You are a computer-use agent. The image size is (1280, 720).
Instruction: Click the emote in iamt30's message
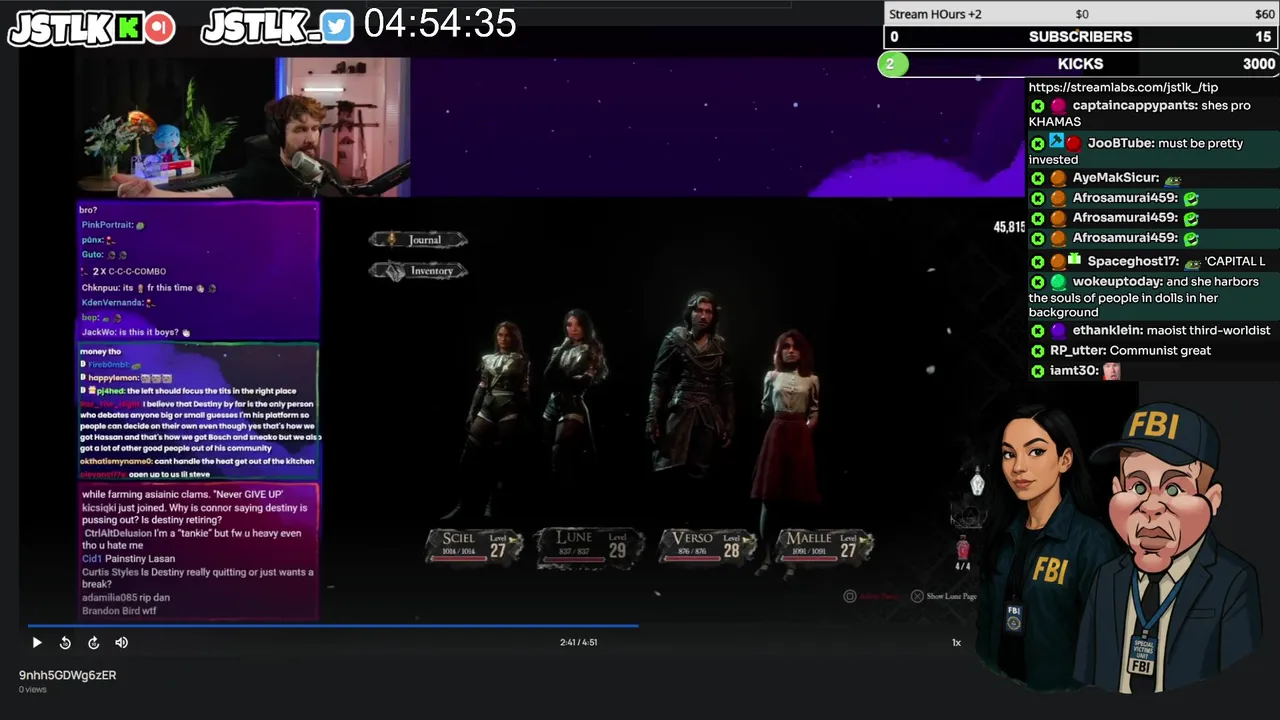(x=1111, y=371)
